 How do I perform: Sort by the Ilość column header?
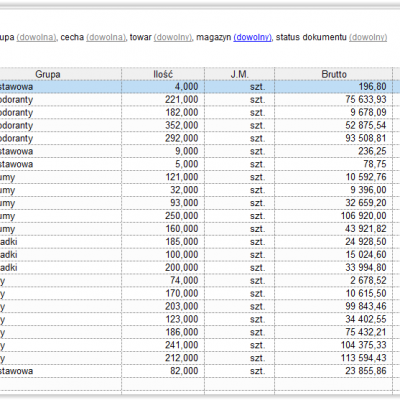(x=163, y=74)
